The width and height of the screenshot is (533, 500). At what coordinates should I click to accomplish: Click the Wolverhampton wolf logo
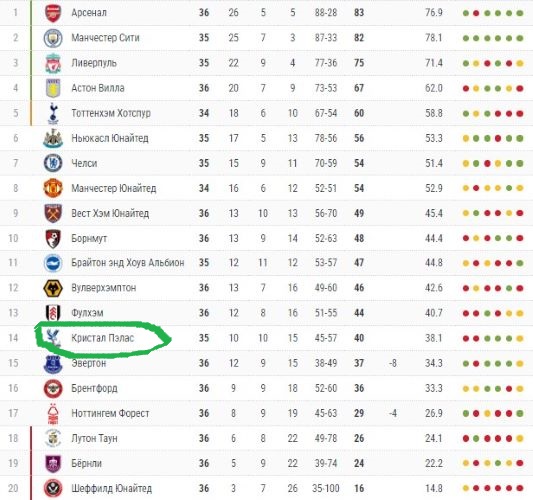53,288
